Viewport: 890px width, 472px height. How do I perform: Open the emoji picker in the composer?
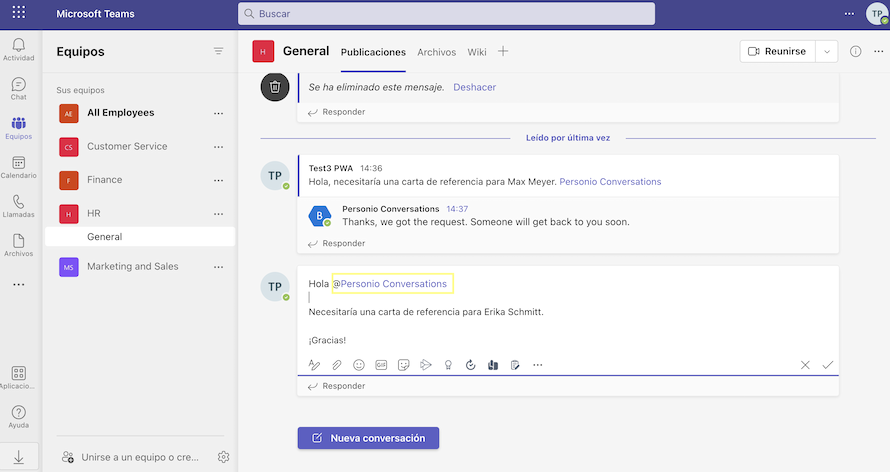pyautogui.click(x=359, y=365)
